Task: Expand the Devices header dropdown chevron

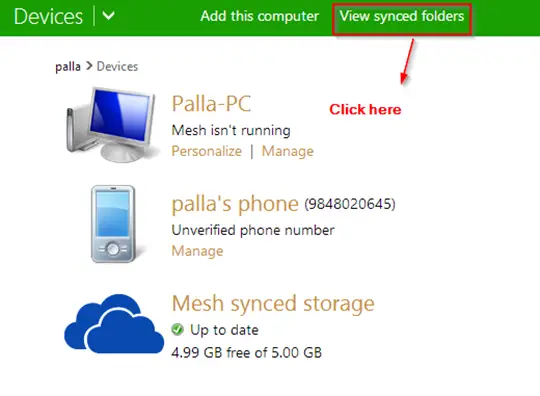Action: [x=108, y=16]
